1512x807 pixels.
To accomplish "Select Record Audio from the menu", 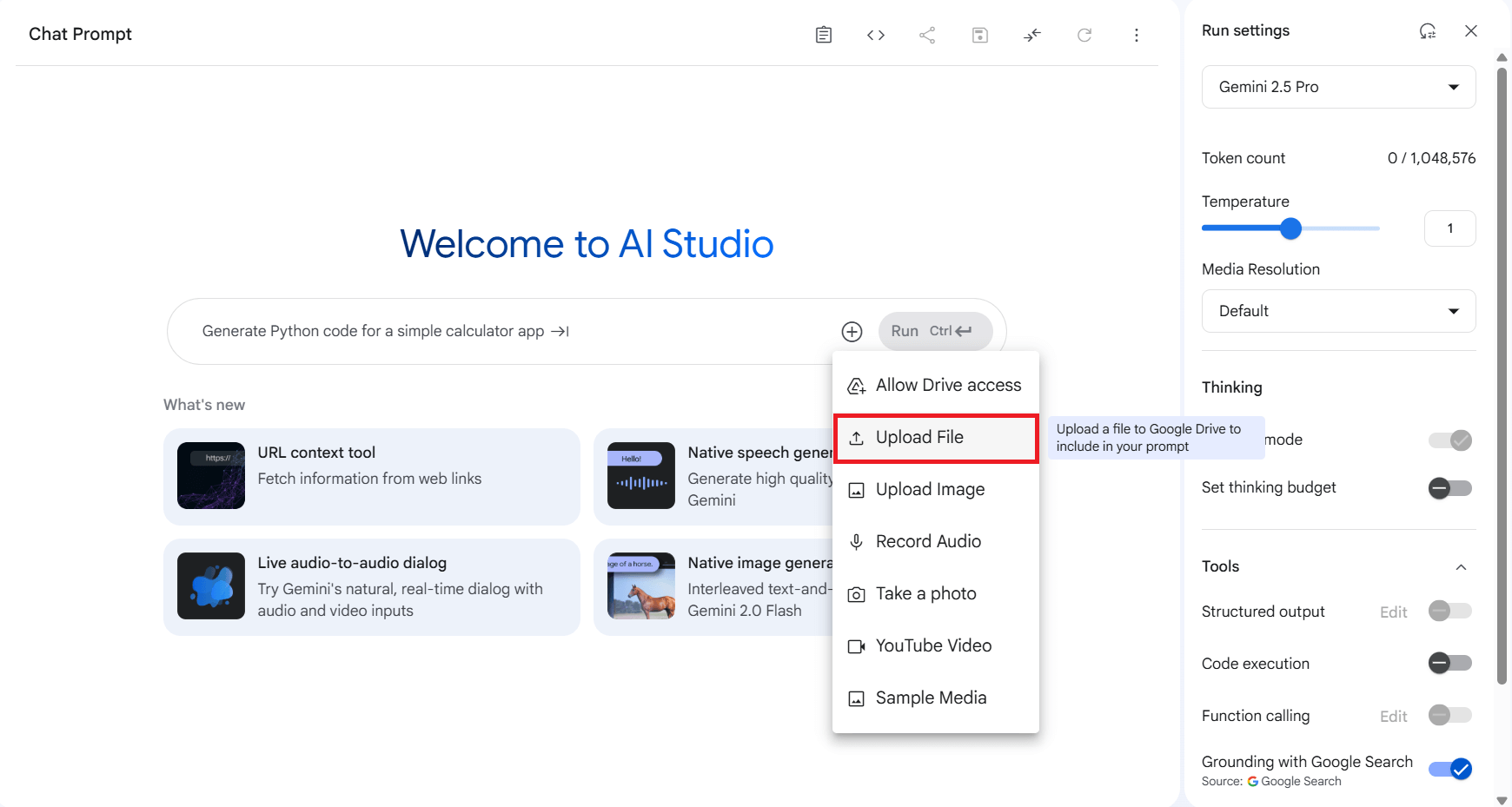I will [x=936, y=542].
